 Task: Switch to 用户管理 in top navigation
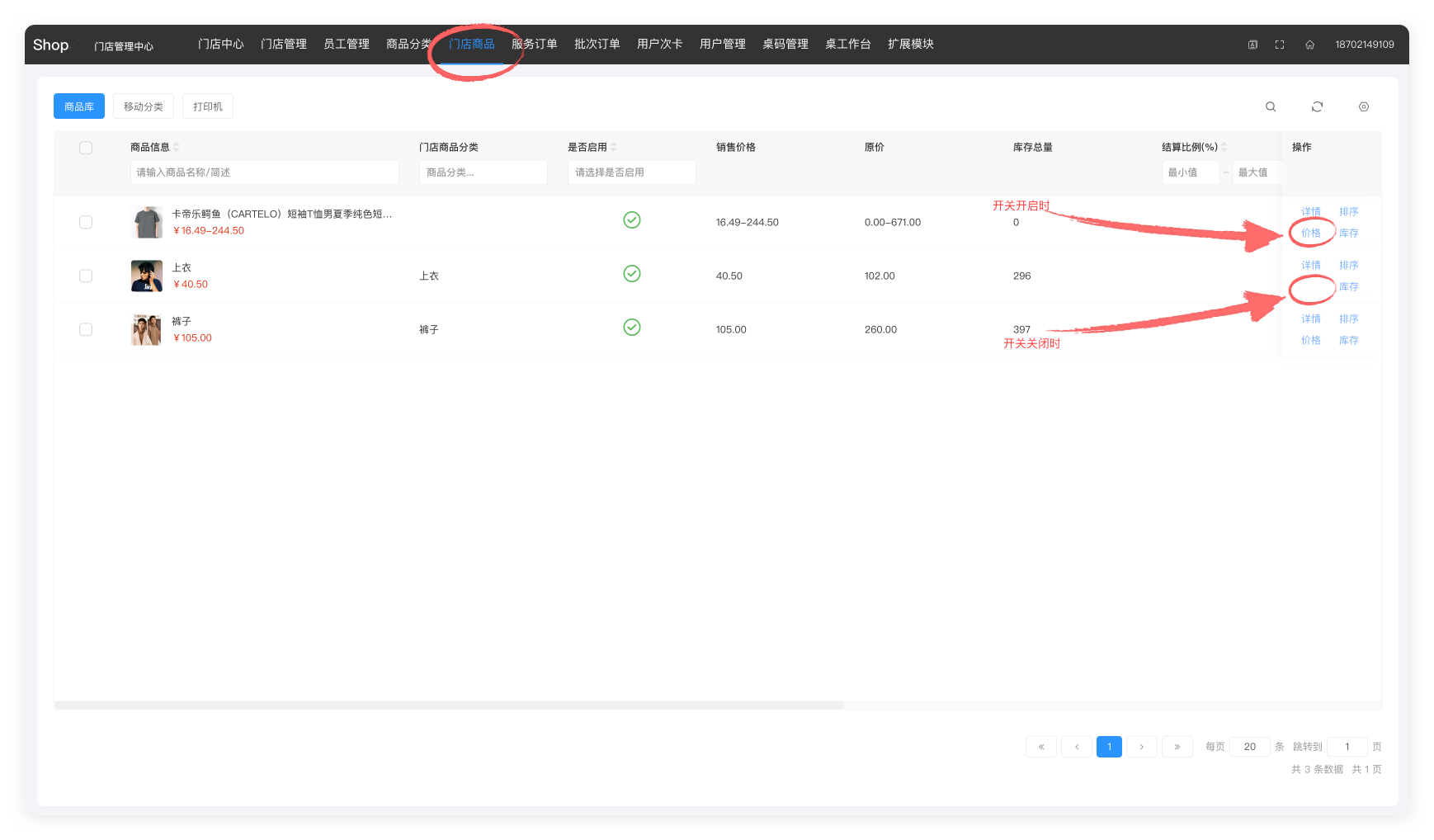point(722,45)
